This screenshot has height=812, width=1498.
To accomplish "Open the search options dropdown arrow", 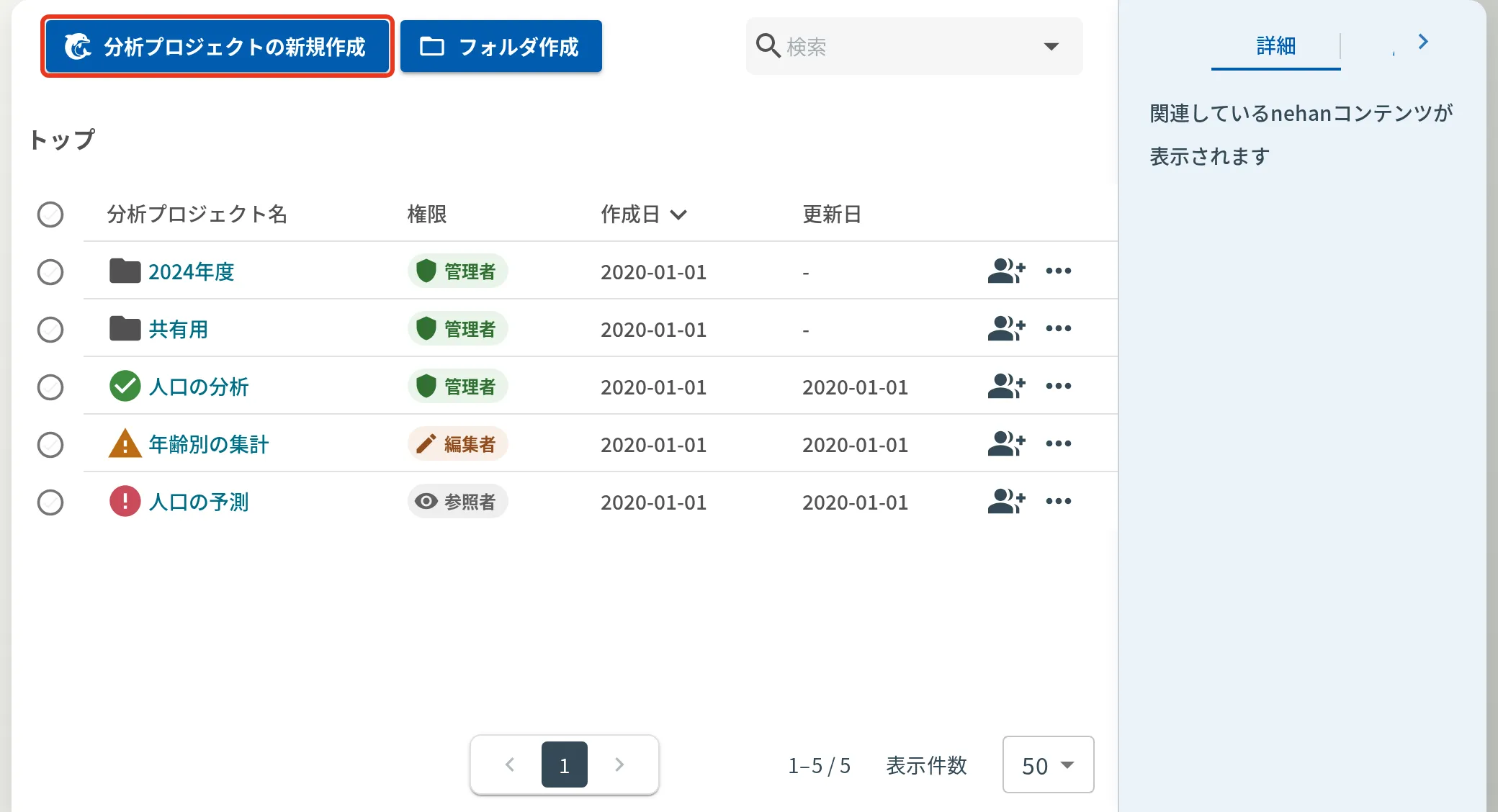I will [x=1051, y=47].
